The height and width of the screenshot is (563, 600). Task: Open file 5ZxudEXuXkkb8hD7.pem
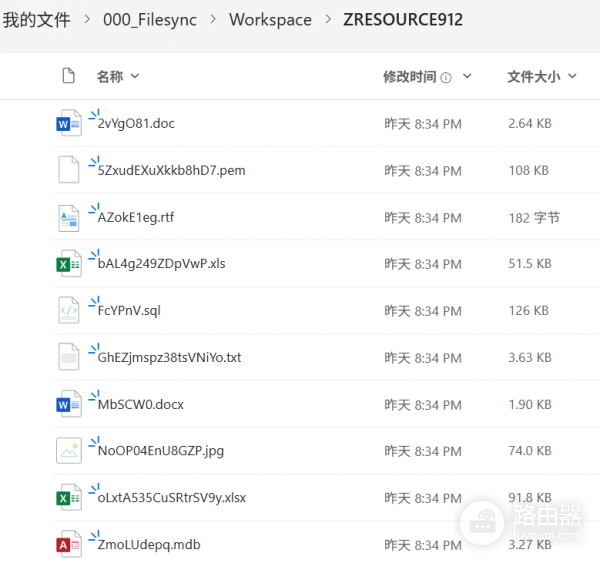point(171,170)
